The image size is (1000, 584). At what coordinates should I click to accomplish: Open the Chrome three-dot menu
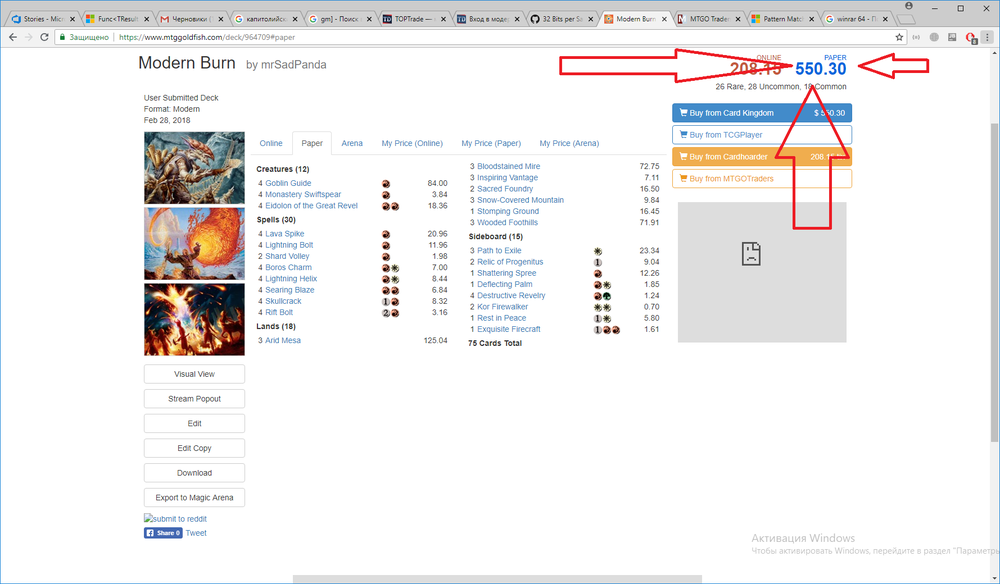pyautogui.click(x=987, y=37)
